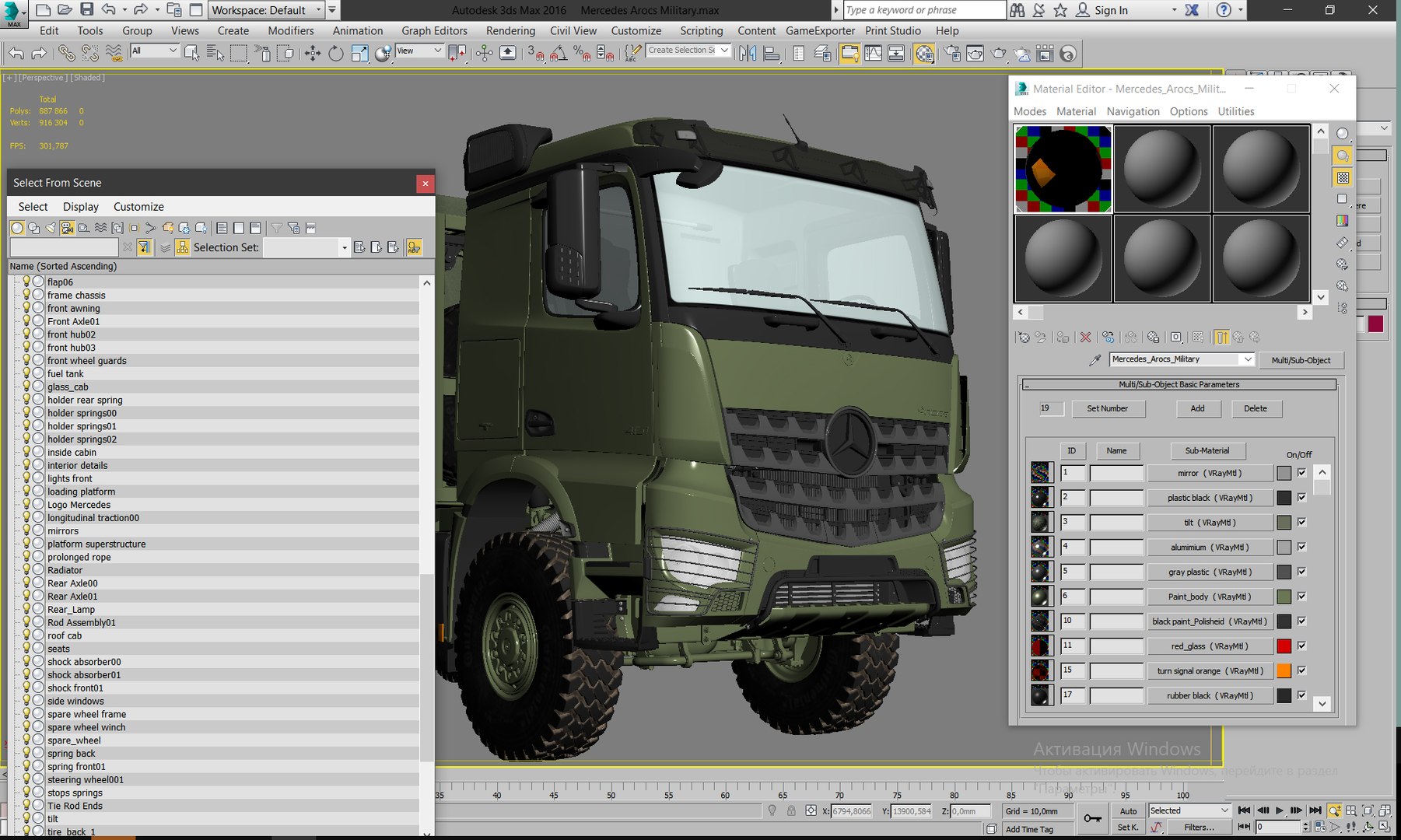Click Go to Parent icon in Material Editor
This screenshot has width=1401, height=840.
coord(1238,338)
